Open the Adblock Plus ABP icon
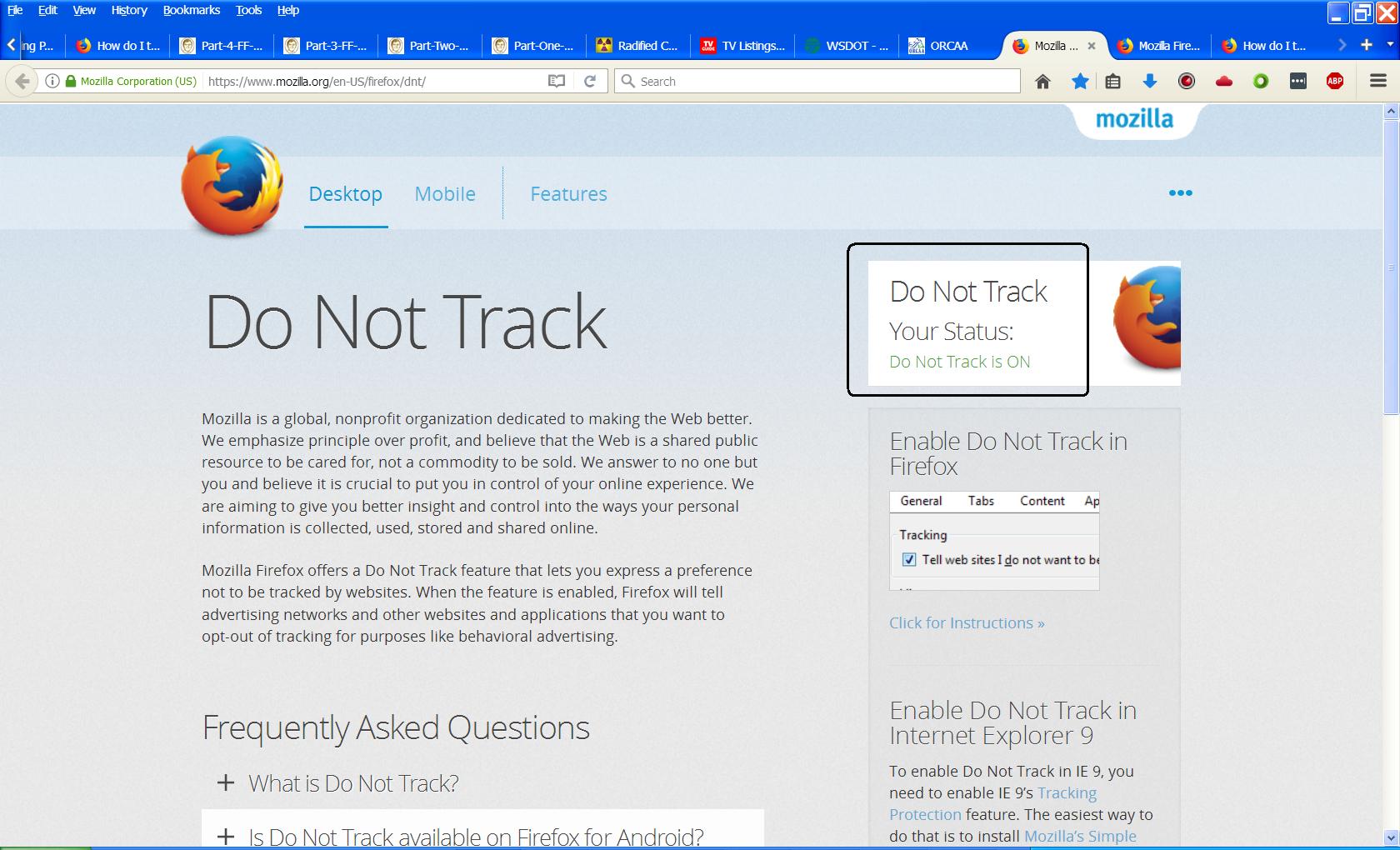The image size is (1400, 850). click(x=1335, y=81)
